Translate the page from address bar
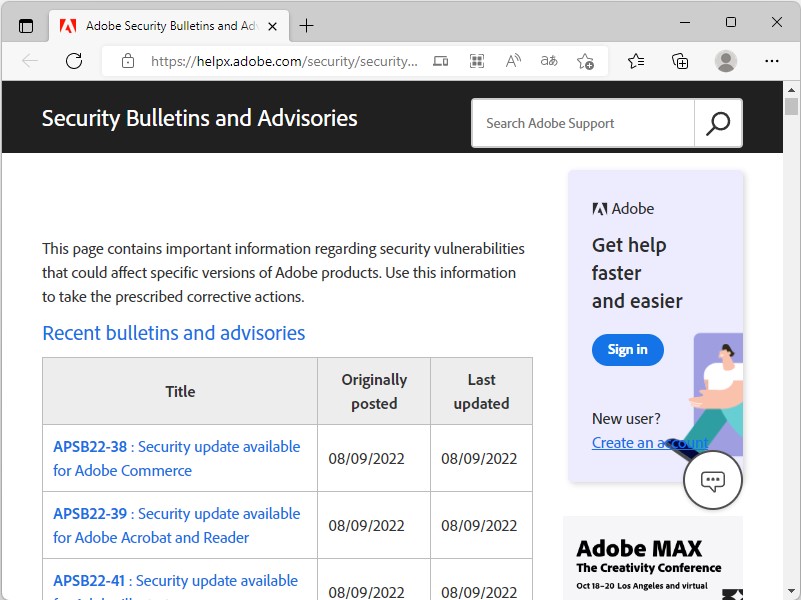The width and height of the screenshot is (801, 600). click(549, 61)
